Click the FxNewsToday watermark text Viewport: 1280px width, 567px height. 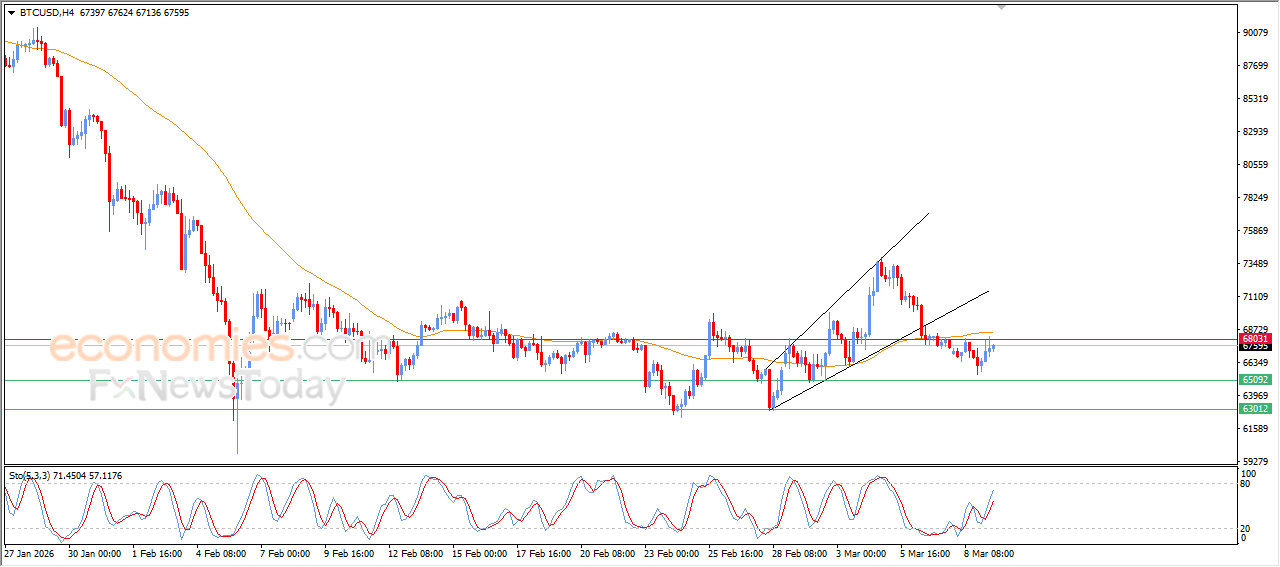(x=217, y=386)
